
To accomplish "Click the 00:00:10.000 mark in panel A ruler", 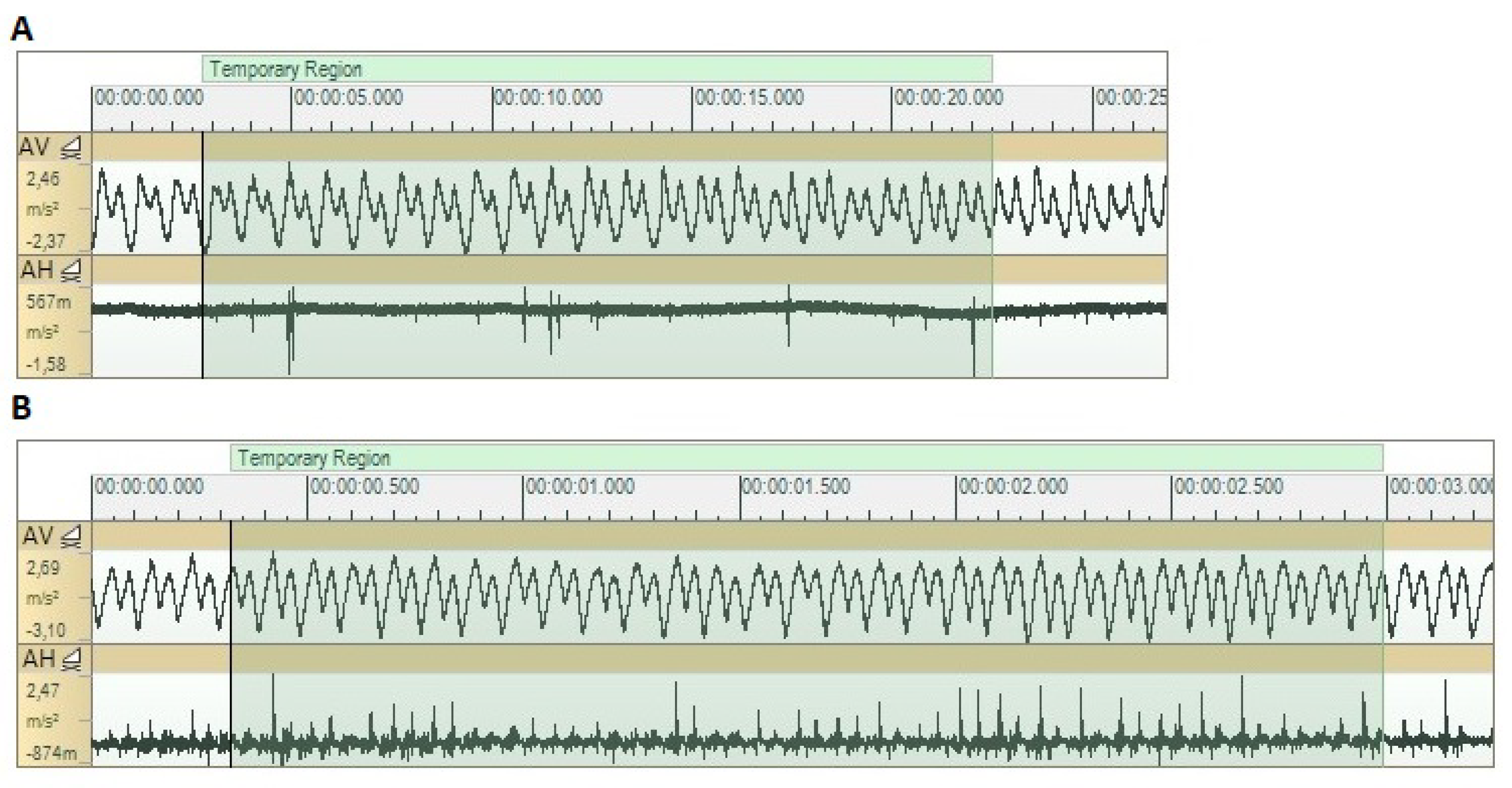I will tap(548, 98).
